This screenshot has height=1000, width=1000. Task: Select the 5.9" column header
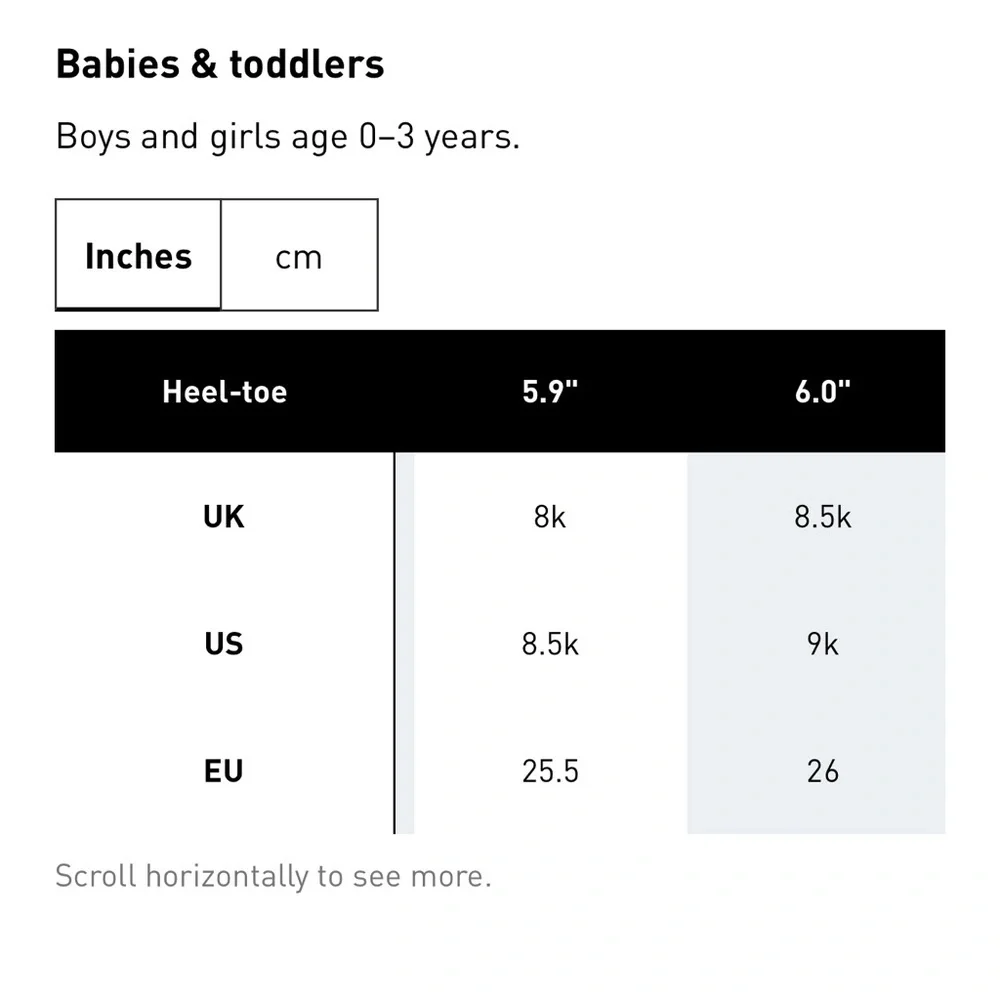click(550, 391)
